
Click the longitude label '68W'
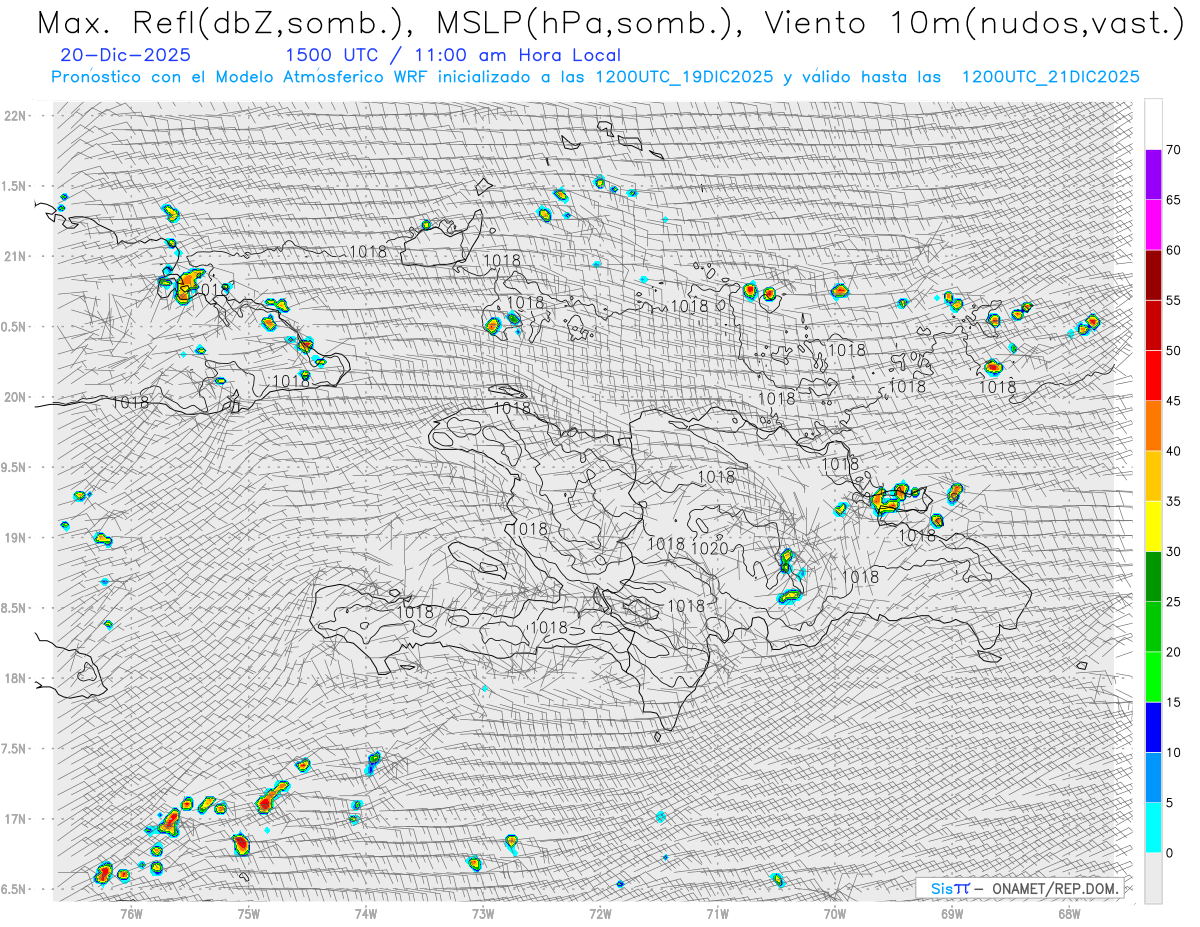[1069, 912]
